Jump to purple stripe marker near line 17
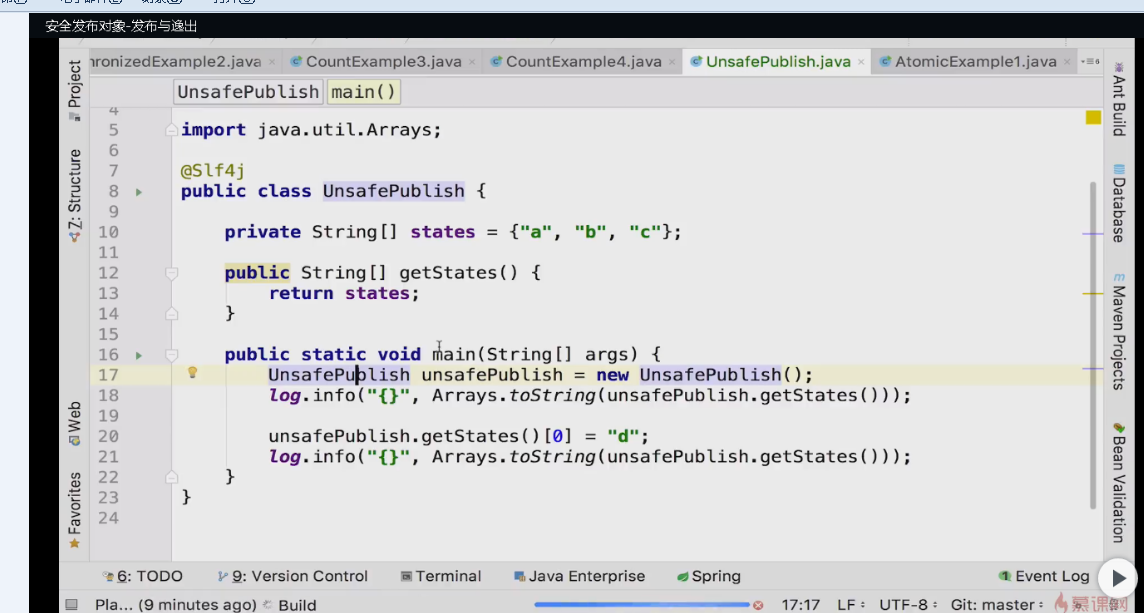The width and height of the screenshot is (1144, 613). pos(1092,369)
